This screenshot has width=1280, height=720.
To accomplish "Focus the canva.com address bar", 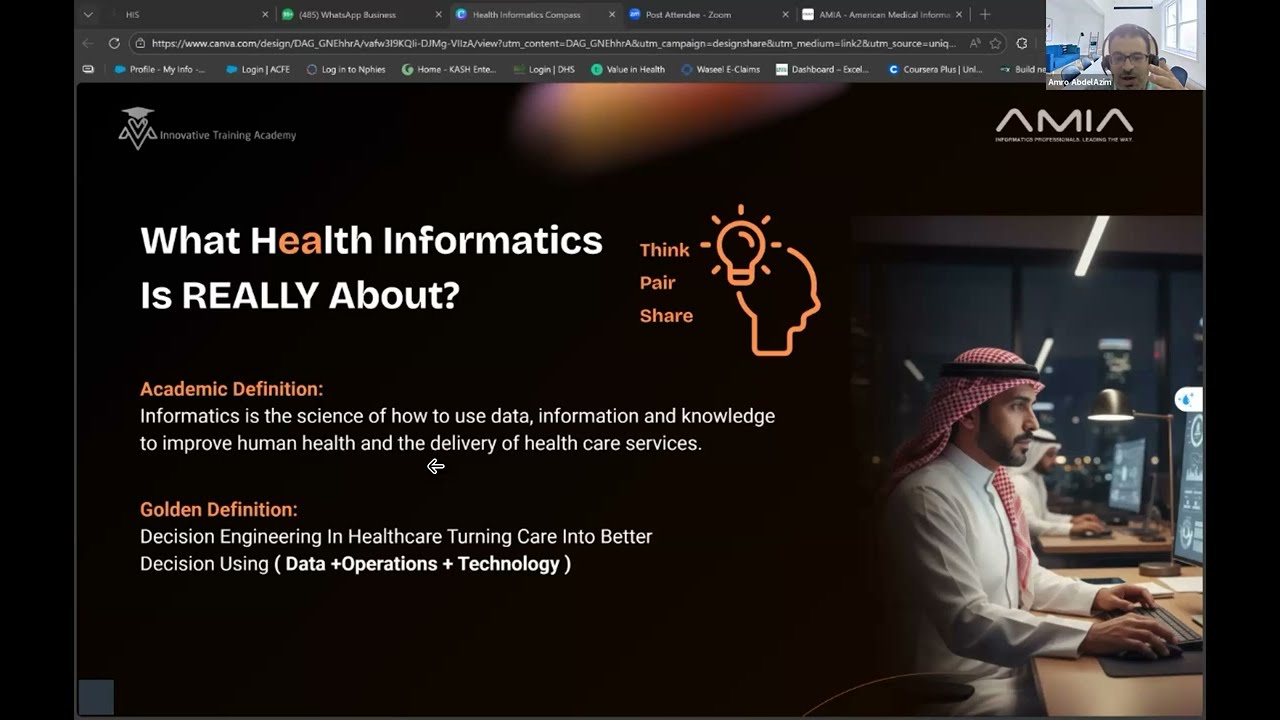I will pos(553,43).
